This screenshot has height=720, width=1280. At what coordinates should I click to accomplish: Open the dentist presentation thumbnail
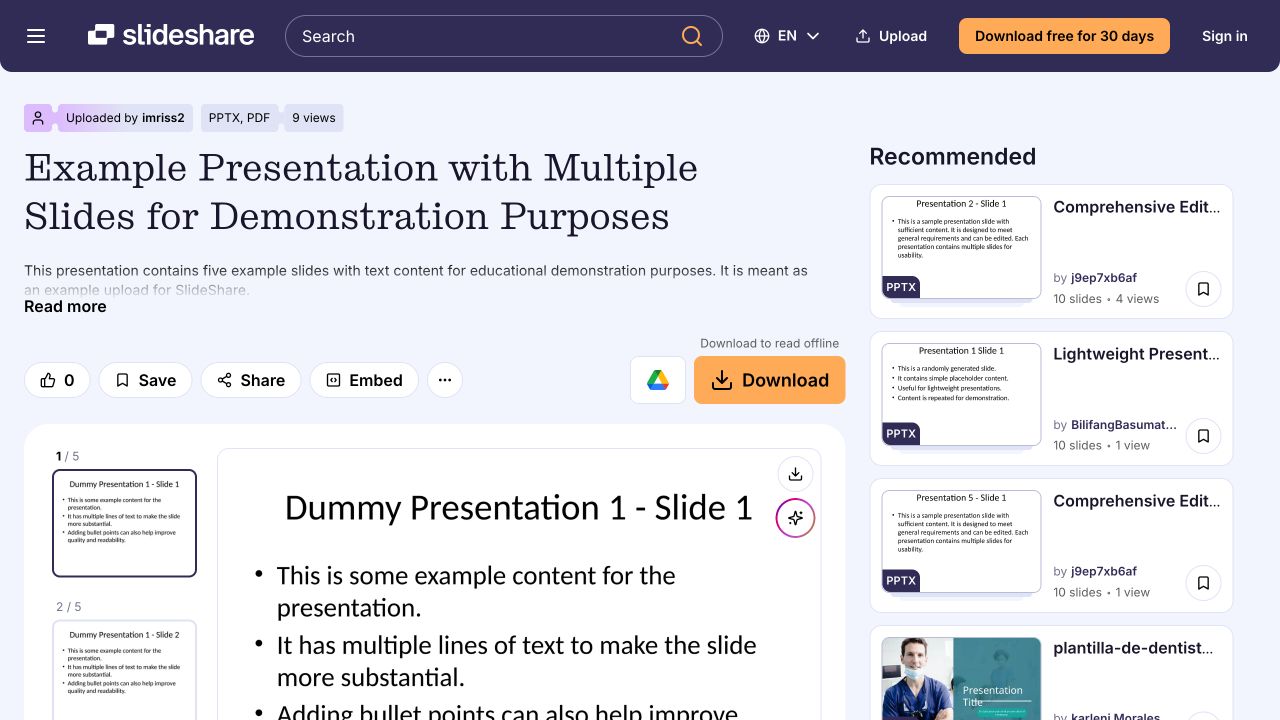[961, 679]
